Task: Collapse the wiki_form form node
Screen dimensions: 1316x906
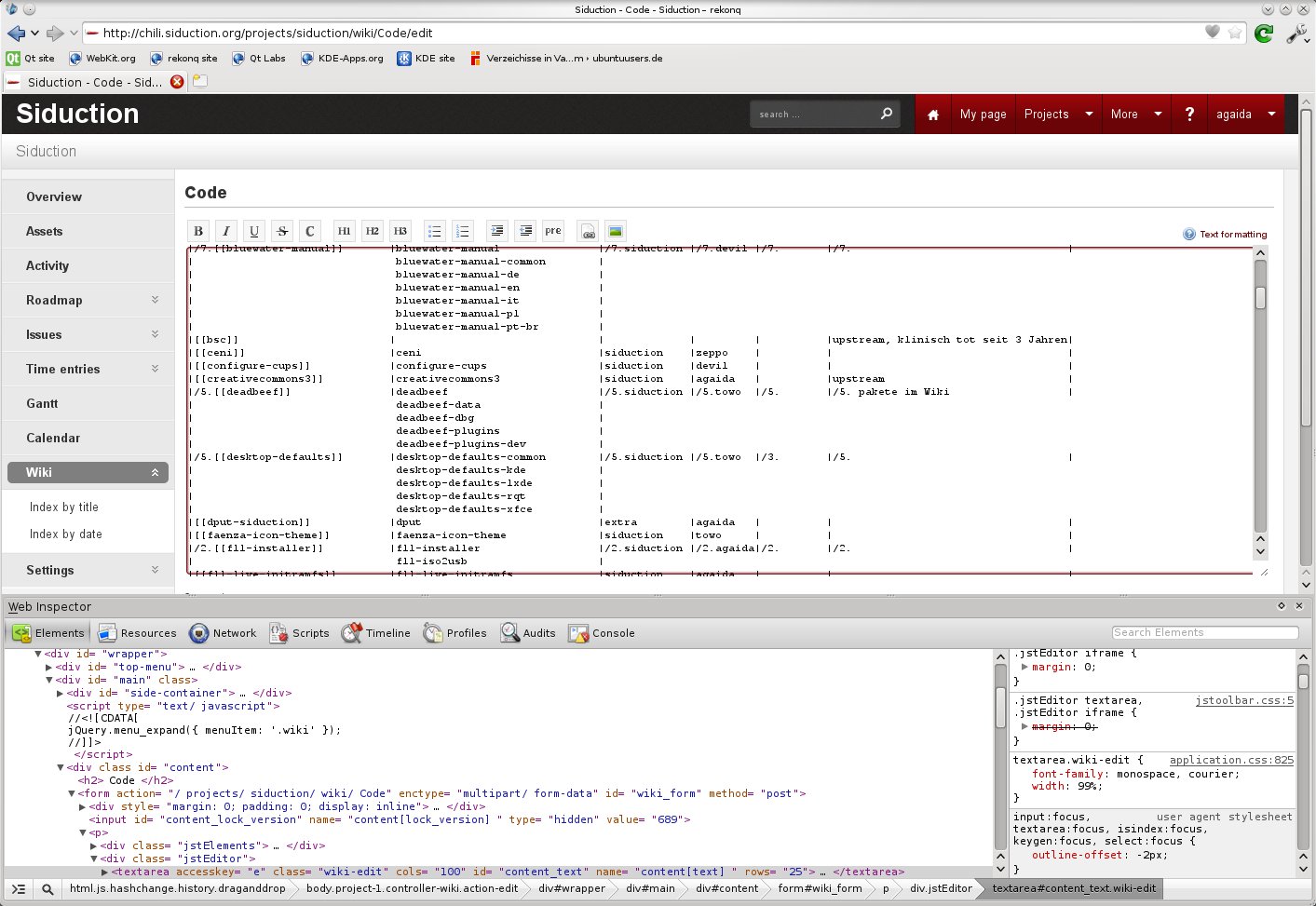Action: point(72,794)
